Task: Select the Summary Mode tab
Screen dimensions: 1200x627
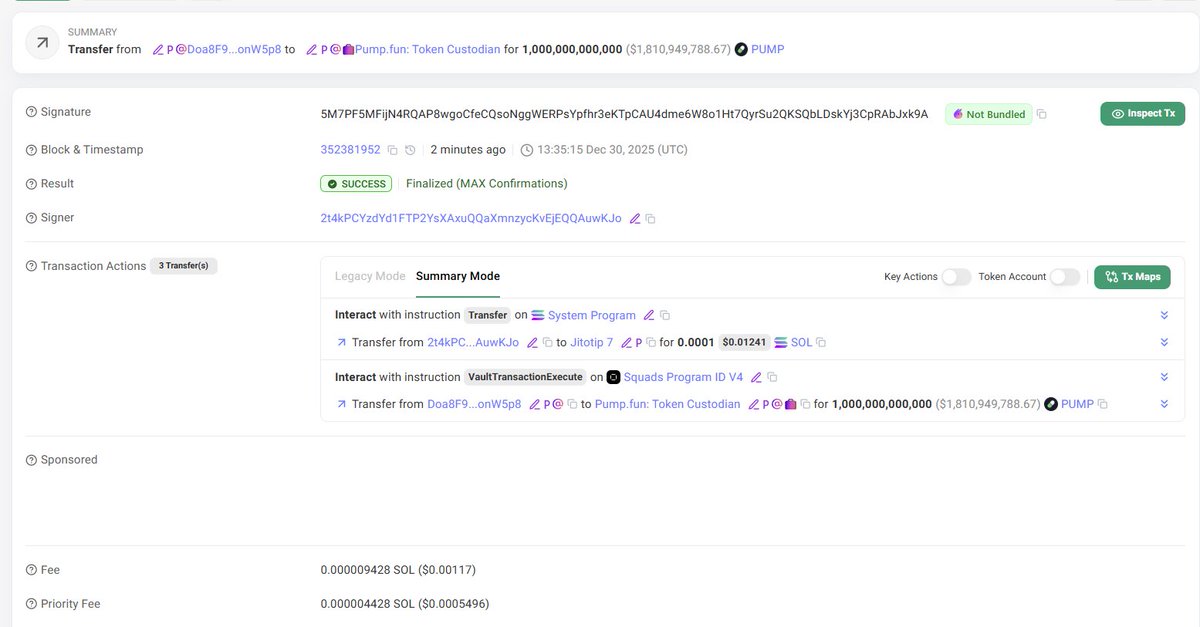Action: (458, 276)
